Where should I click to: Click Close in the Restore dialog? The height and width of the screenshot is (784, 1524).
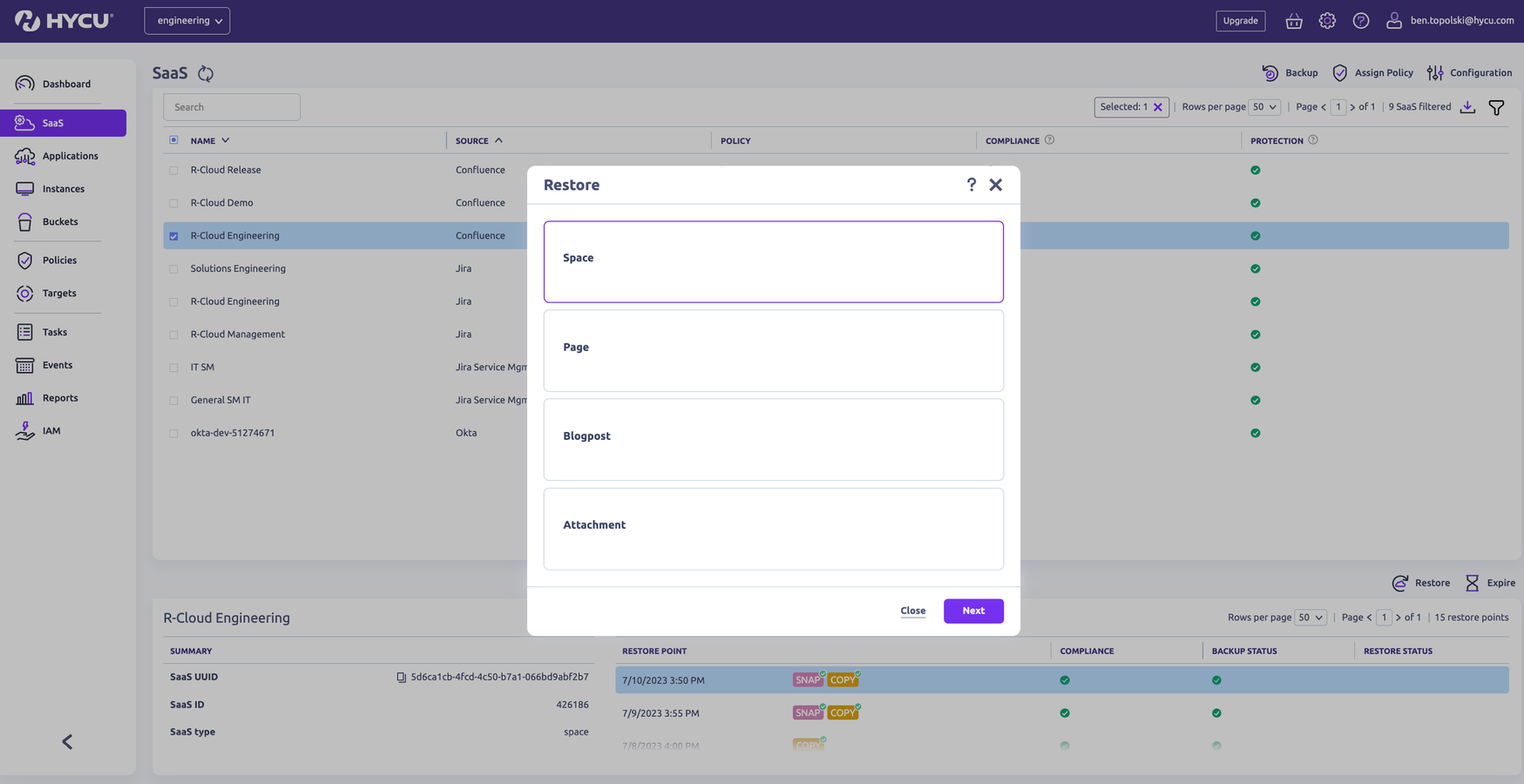[x=912, y=611]
